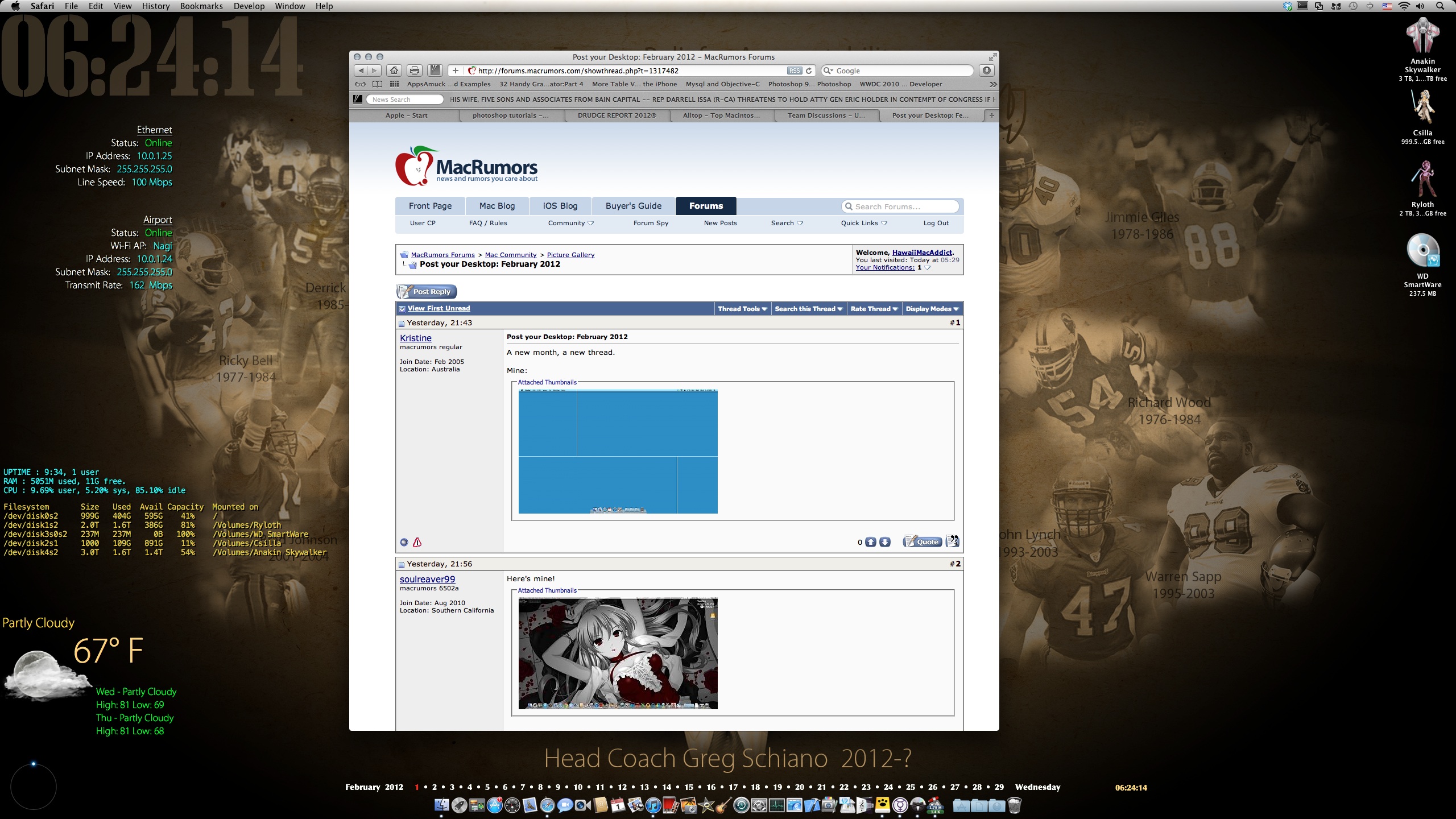This screenshot has width=1456, height=819.
Task: Vote down Kristine's post with down arrow
Action: coord(885,542)
